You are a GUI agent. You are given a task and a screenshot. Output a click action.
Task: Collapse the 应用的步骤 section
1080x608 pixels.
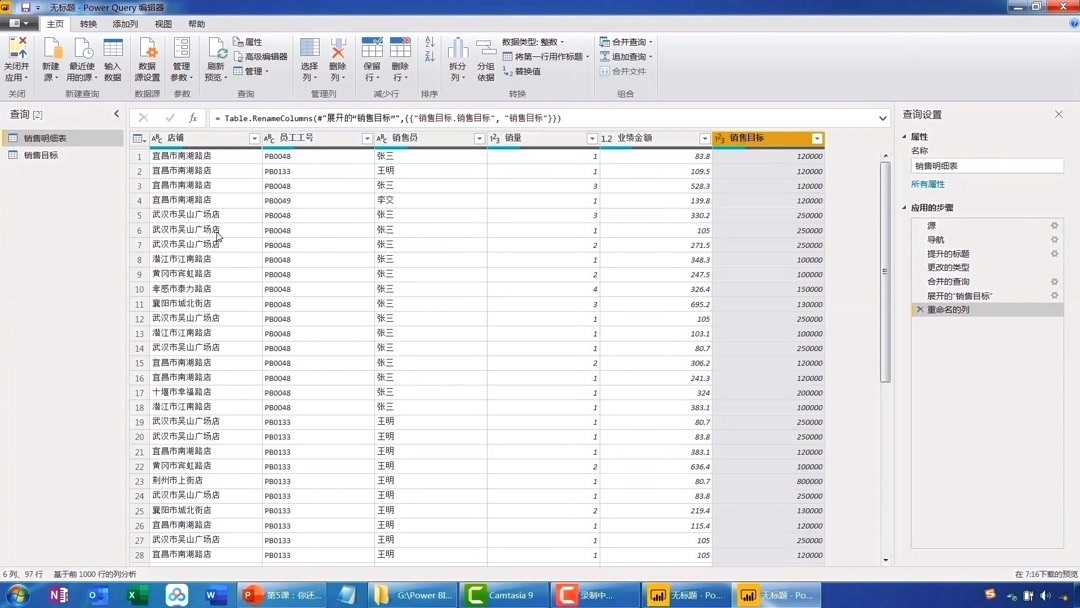point(903,207)
